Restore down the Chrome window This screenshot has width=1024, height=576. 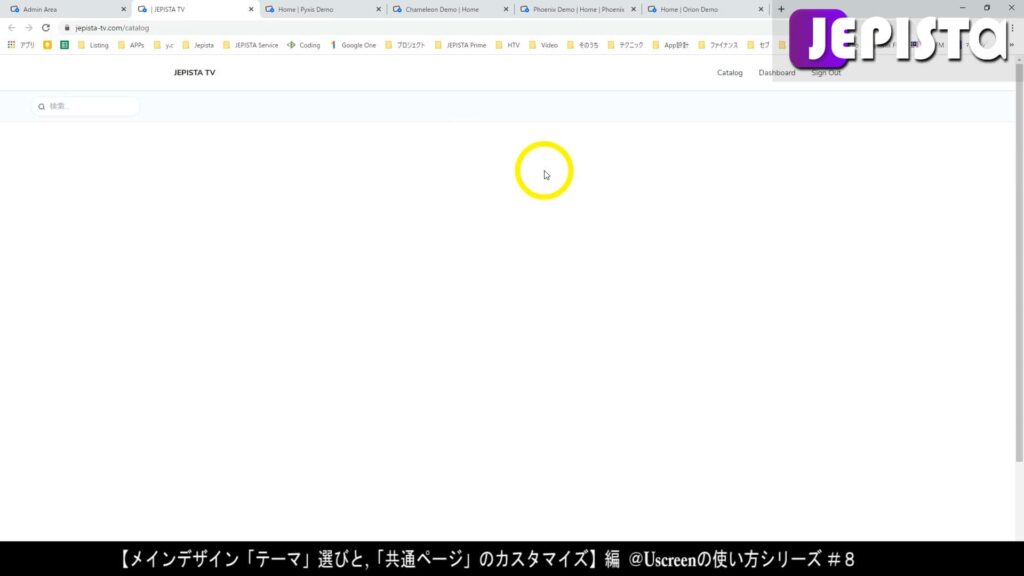987,8
